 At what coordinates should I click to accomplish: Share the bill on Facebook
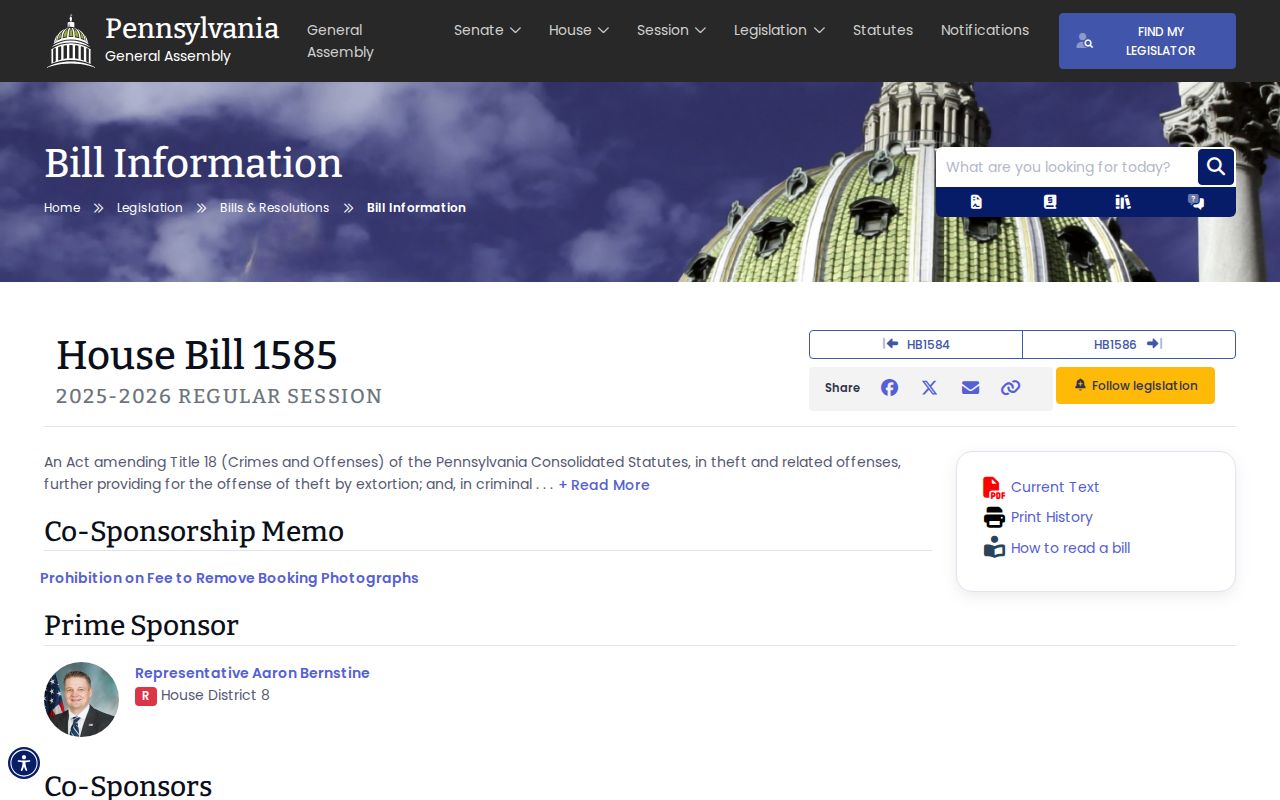pyautogui.click(x=889, y=388)
